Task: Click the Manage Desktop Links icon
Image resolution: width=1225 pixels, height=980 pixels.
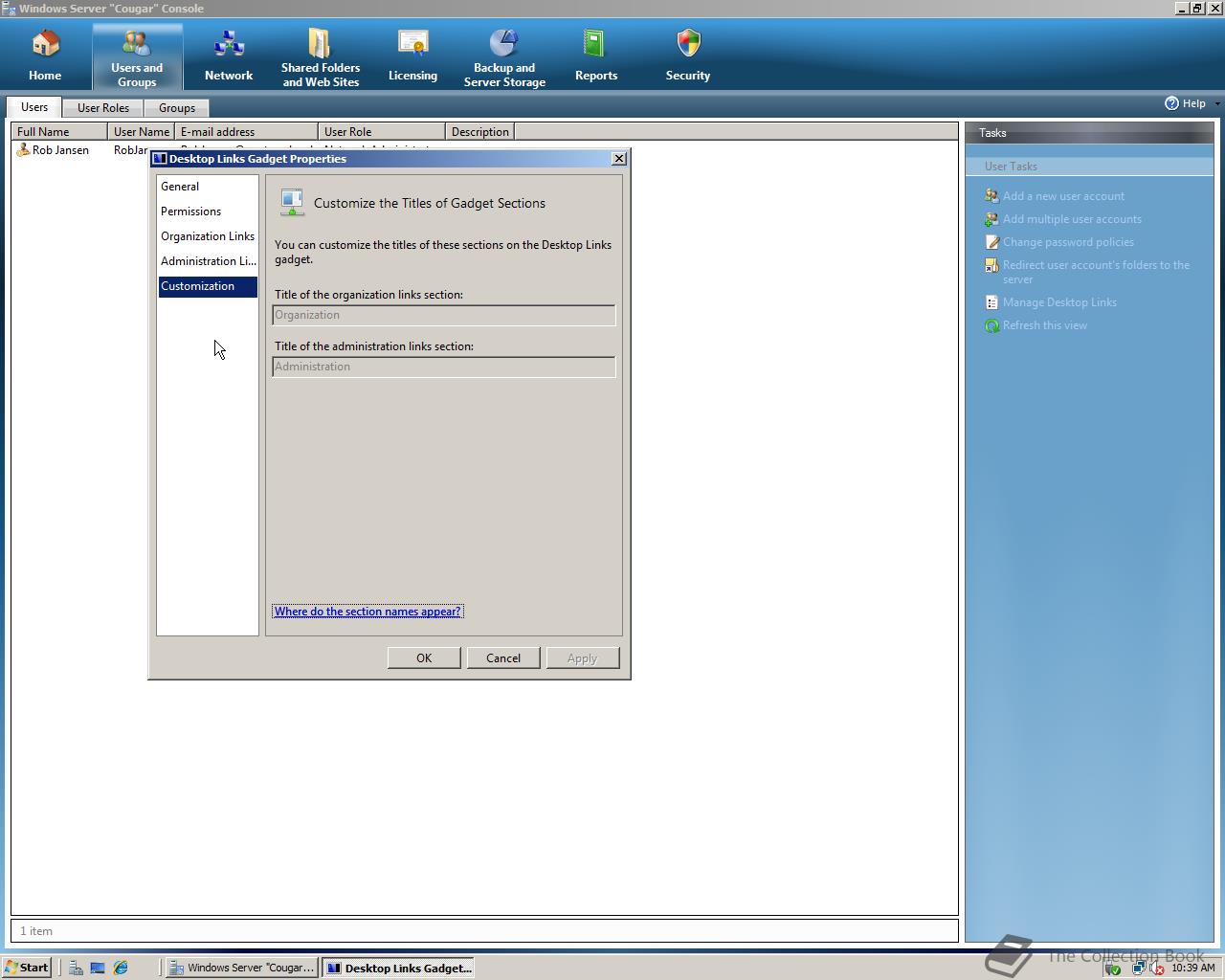Action: click(991, 301)
